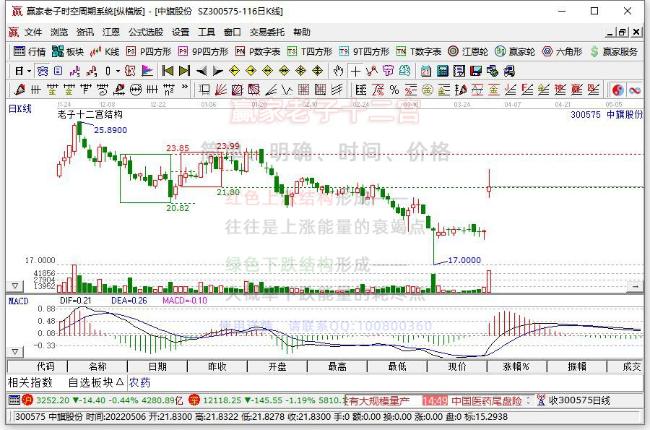Open the 行情 market quotes view

click(x=29, y=51)
